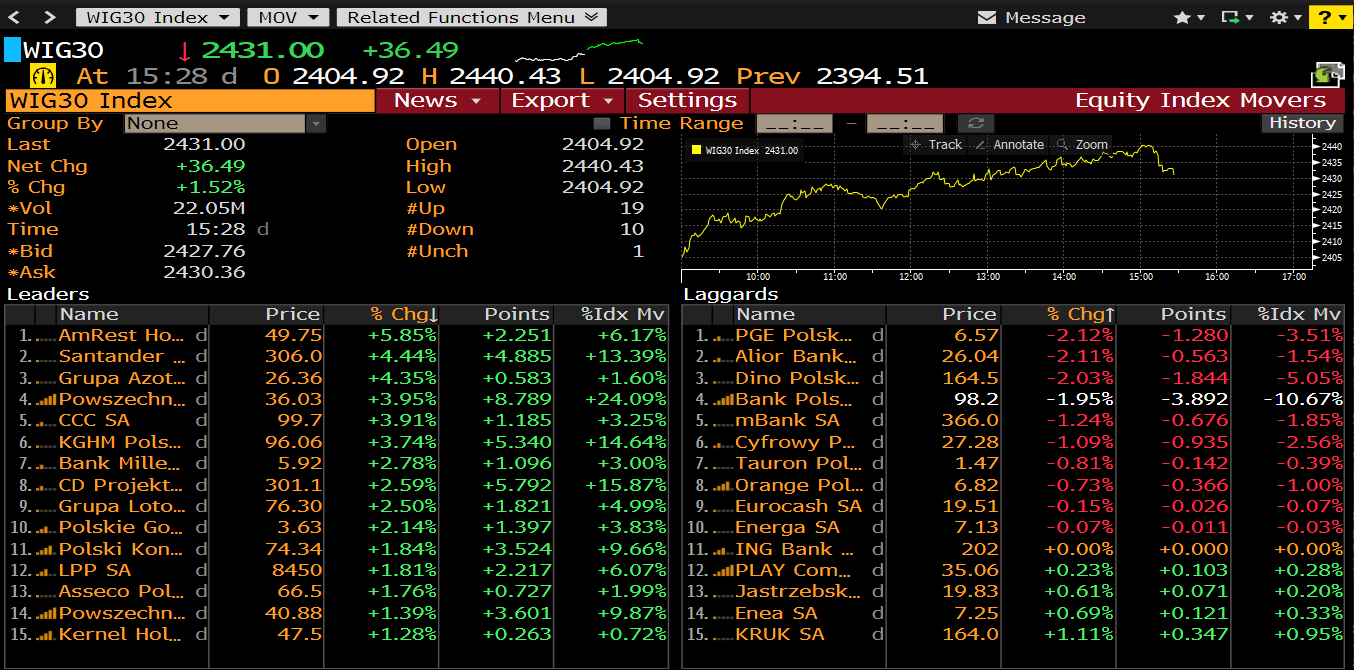
Task: Click the back navigation arrow
Action: 21,17
